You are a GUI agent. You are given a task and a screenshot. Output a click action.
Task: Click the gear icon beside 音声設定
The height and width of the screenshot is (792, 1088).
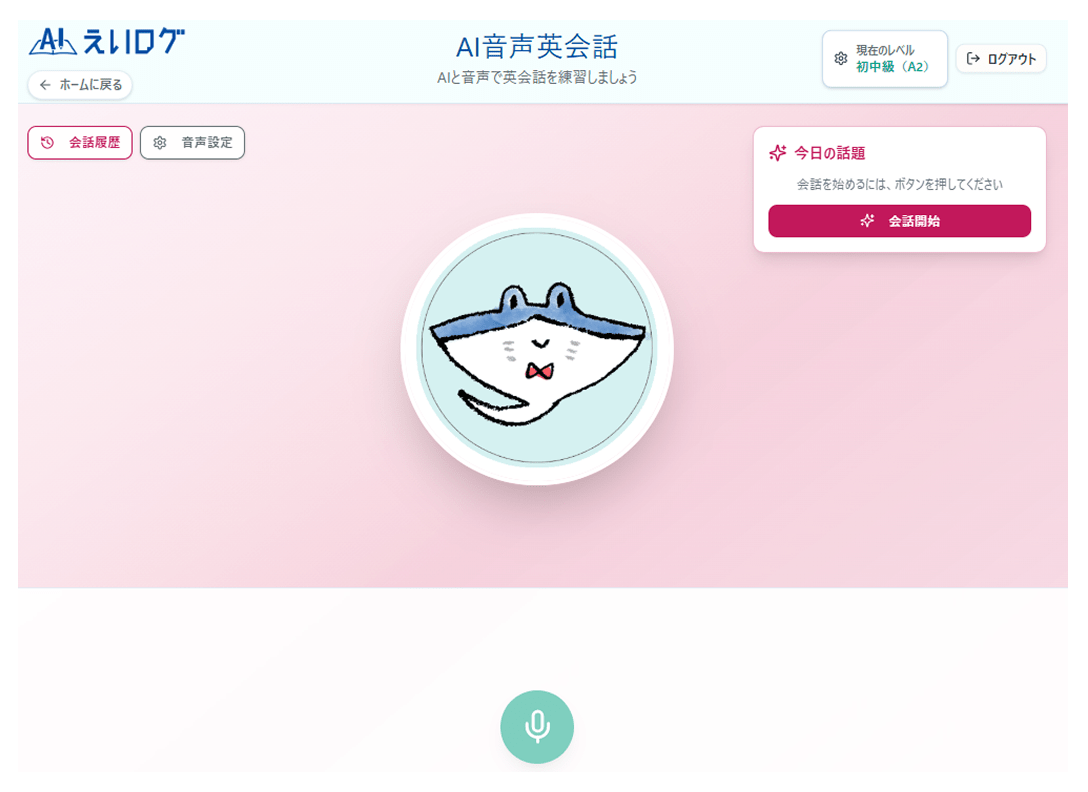click(x=160, y=142)
